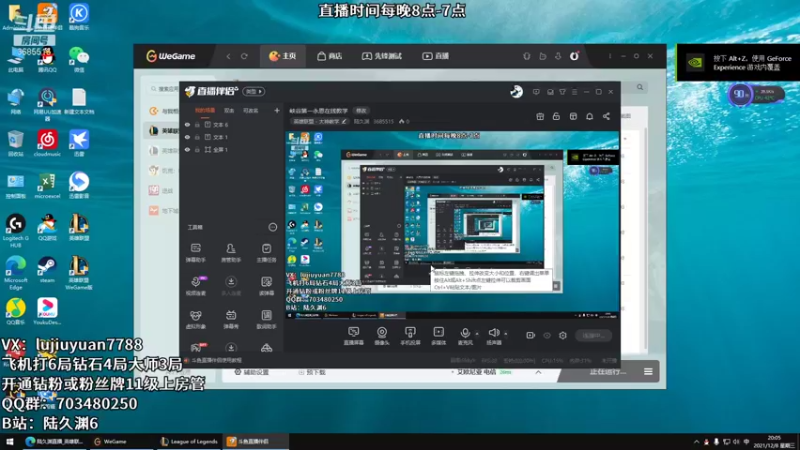Switch to WeGame 主页 tab
800x450 pixels.
coord(283,56)
